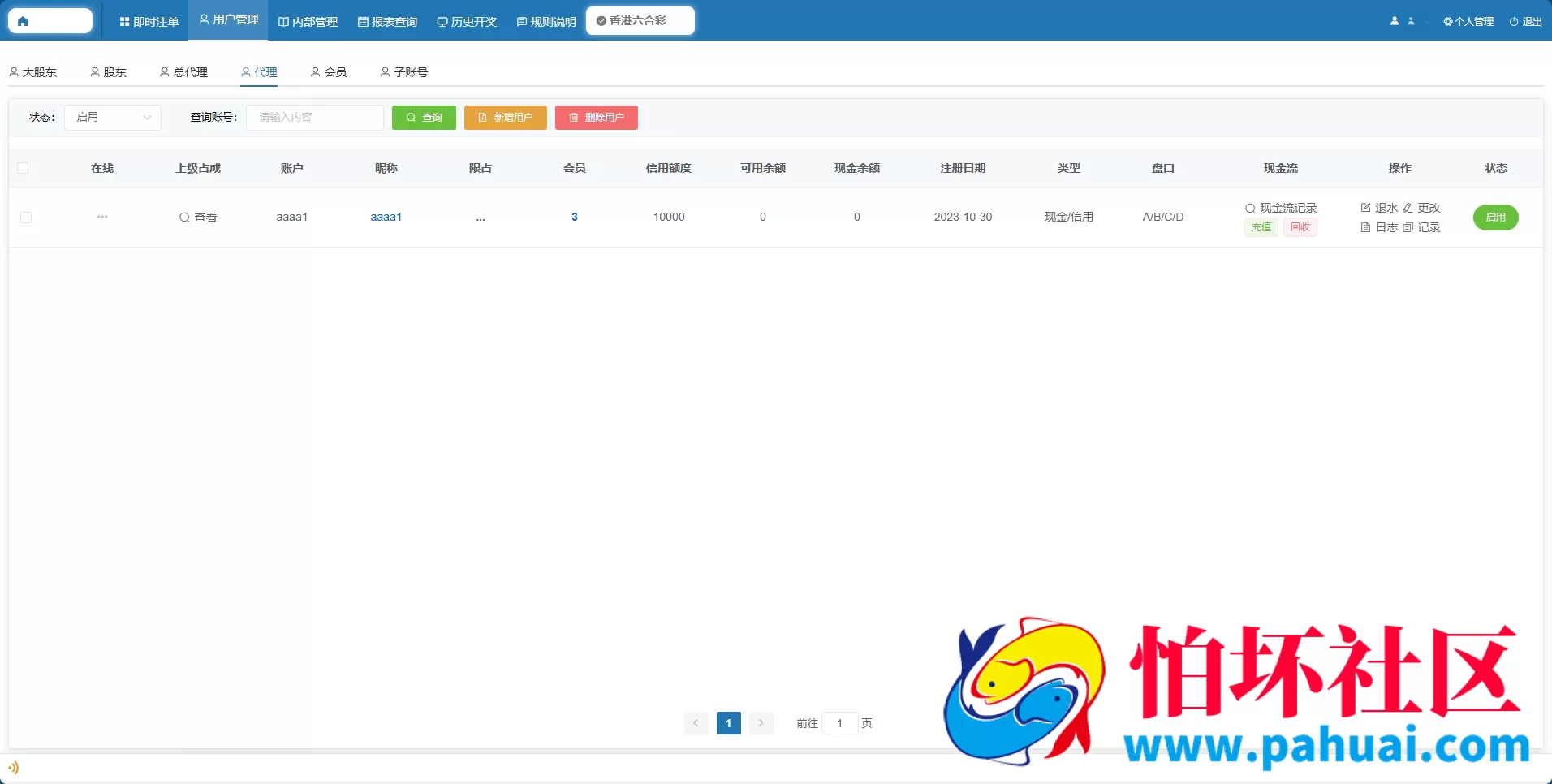1552x784 pixels.
Task: Select the 代理 tab
Action: pos(260,72)
